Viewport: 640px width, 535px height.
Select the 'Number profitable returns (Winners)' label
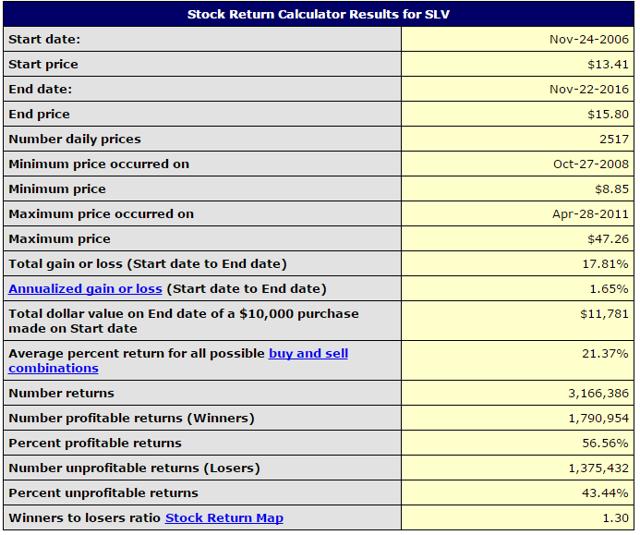[x=131, y=418]
